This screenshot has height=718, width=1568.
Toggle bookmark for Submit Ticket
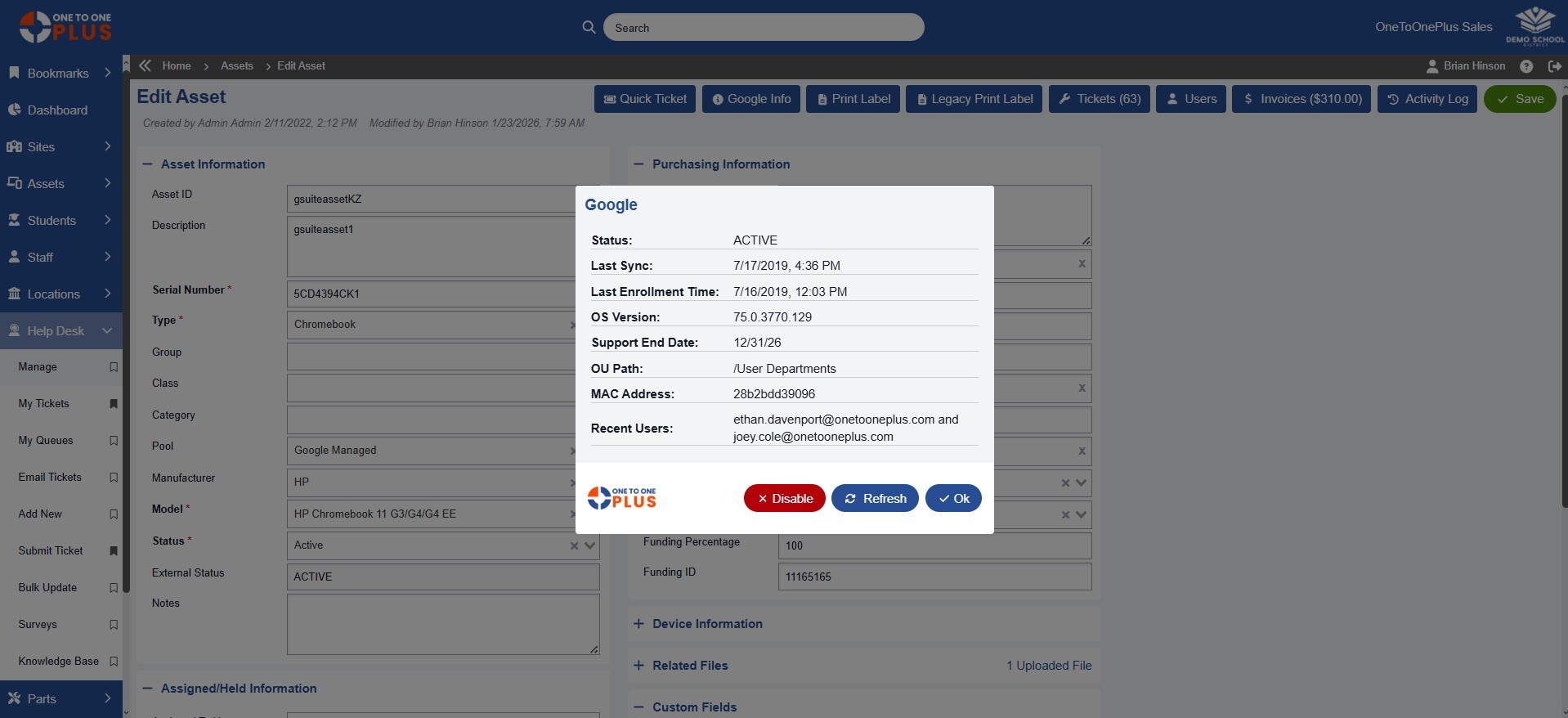coord(114,551)
